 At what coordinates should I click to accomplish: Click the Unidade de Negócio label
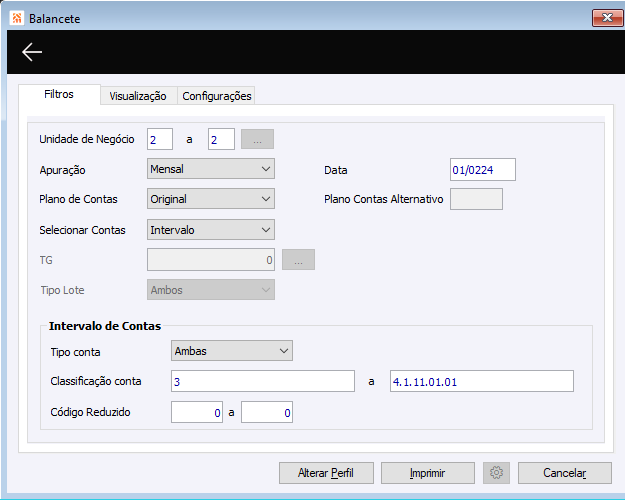pos(86,139)
